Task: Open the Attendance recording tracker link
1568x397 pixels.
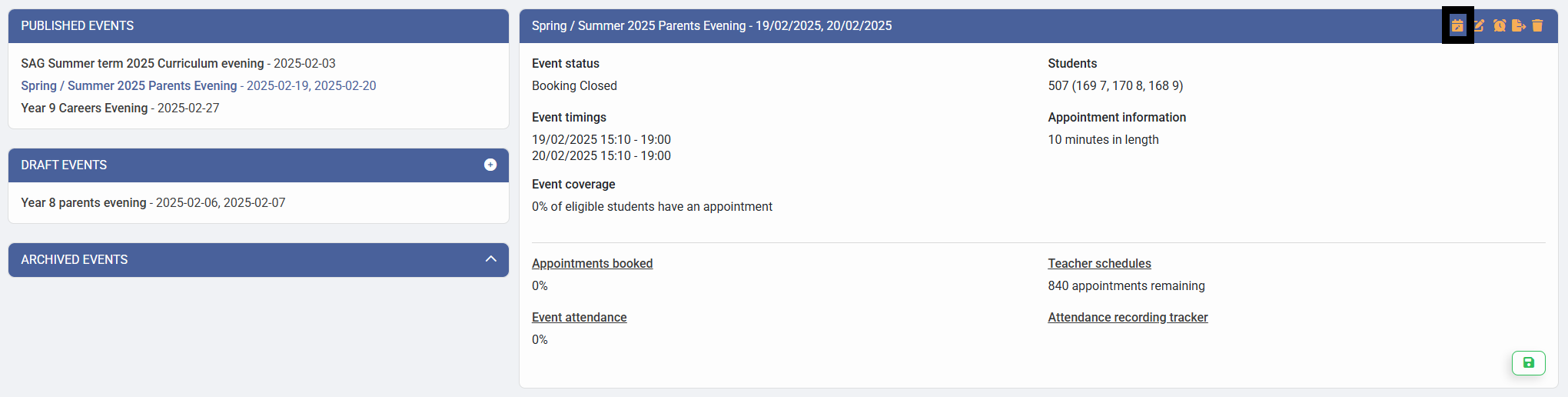Action: pyautogui.click(x=1128, y=317)
